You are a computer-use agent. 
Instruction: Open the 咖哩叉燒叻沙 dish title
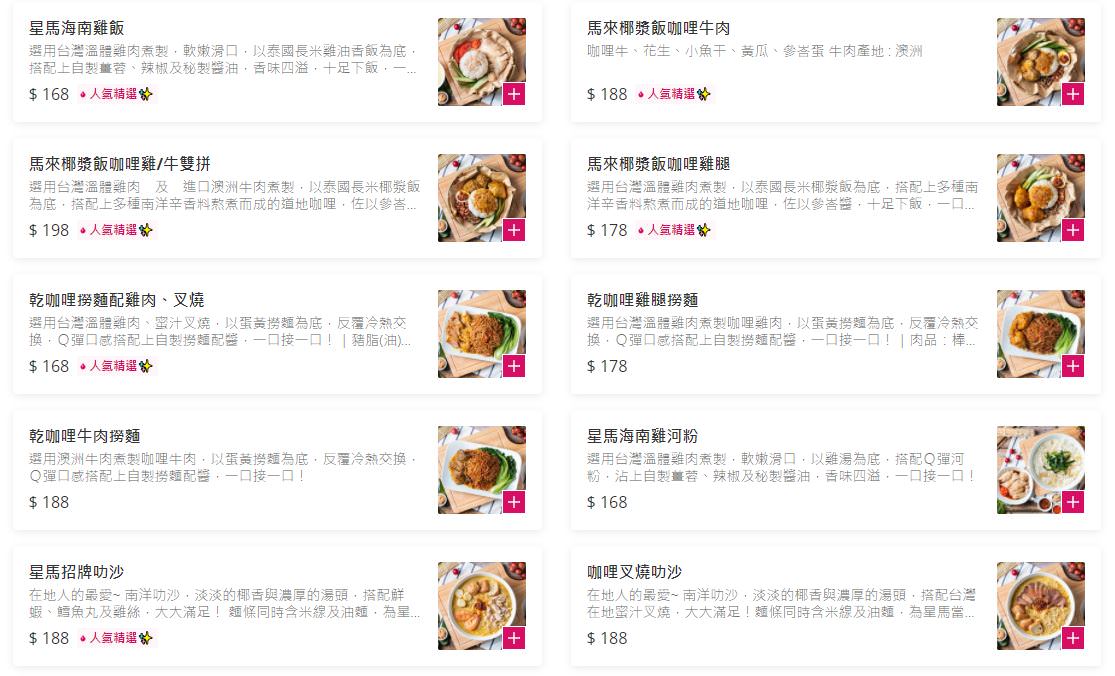(634, 572)
